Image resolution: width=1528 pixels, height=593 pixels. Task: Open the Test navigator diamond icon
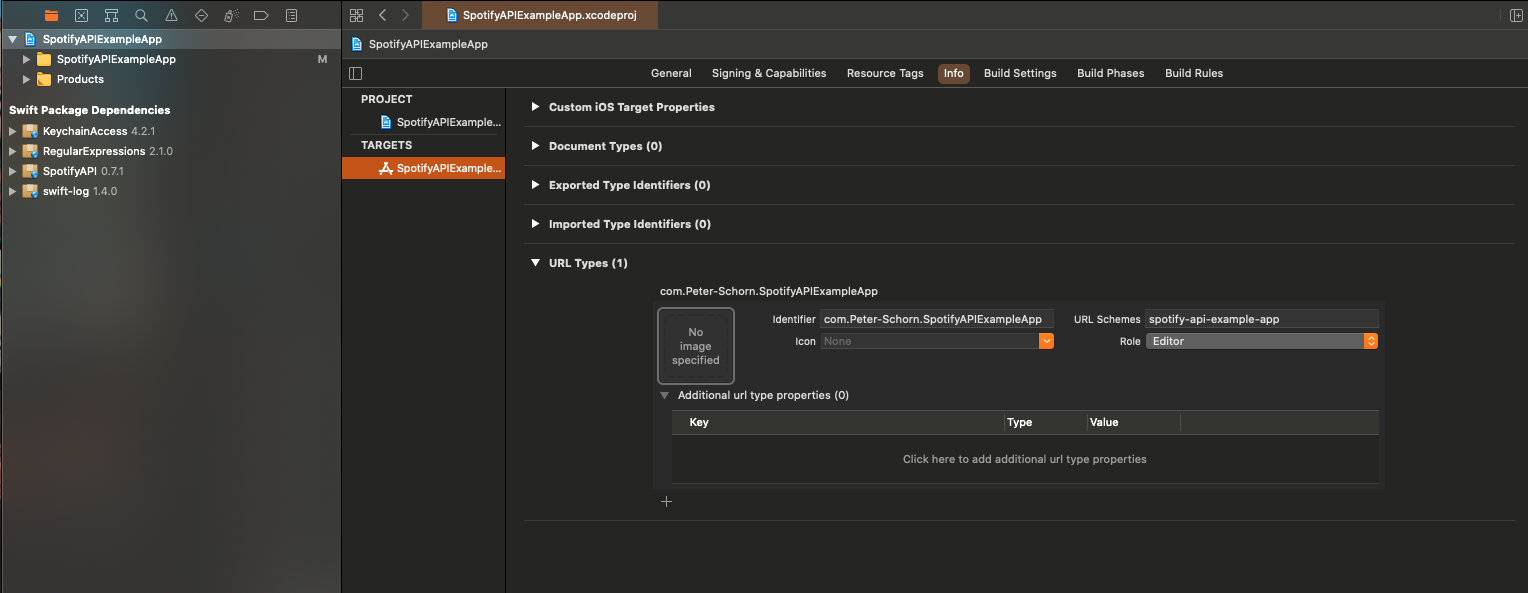(201, 15)
